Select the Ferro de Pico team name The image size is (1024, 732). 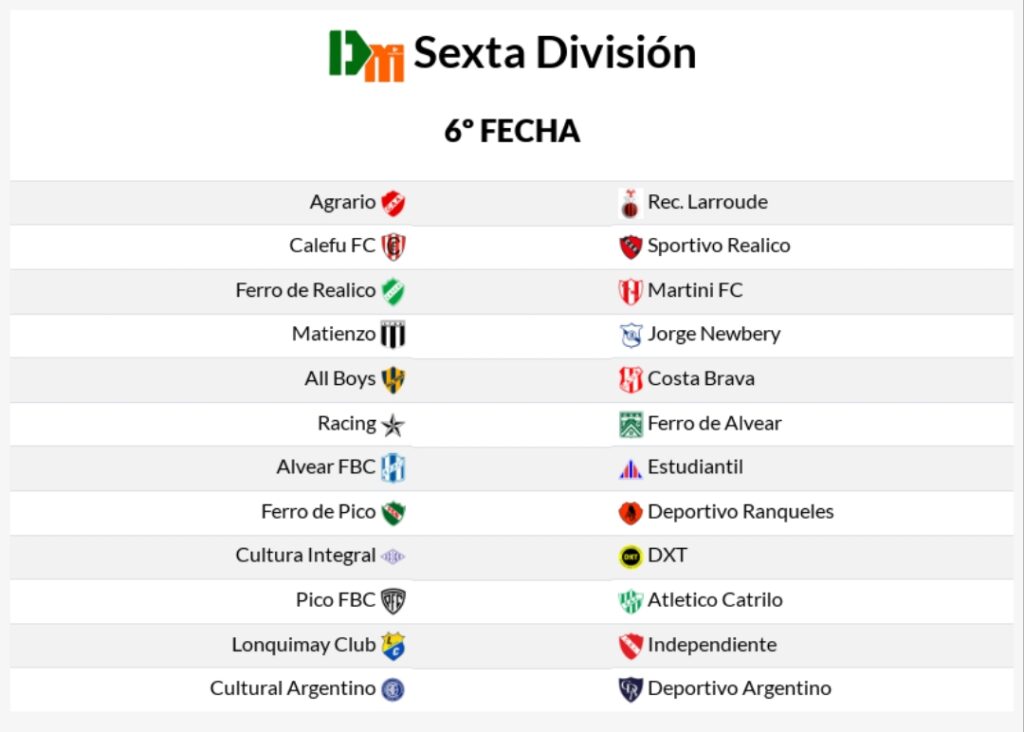tap(318, 512)
